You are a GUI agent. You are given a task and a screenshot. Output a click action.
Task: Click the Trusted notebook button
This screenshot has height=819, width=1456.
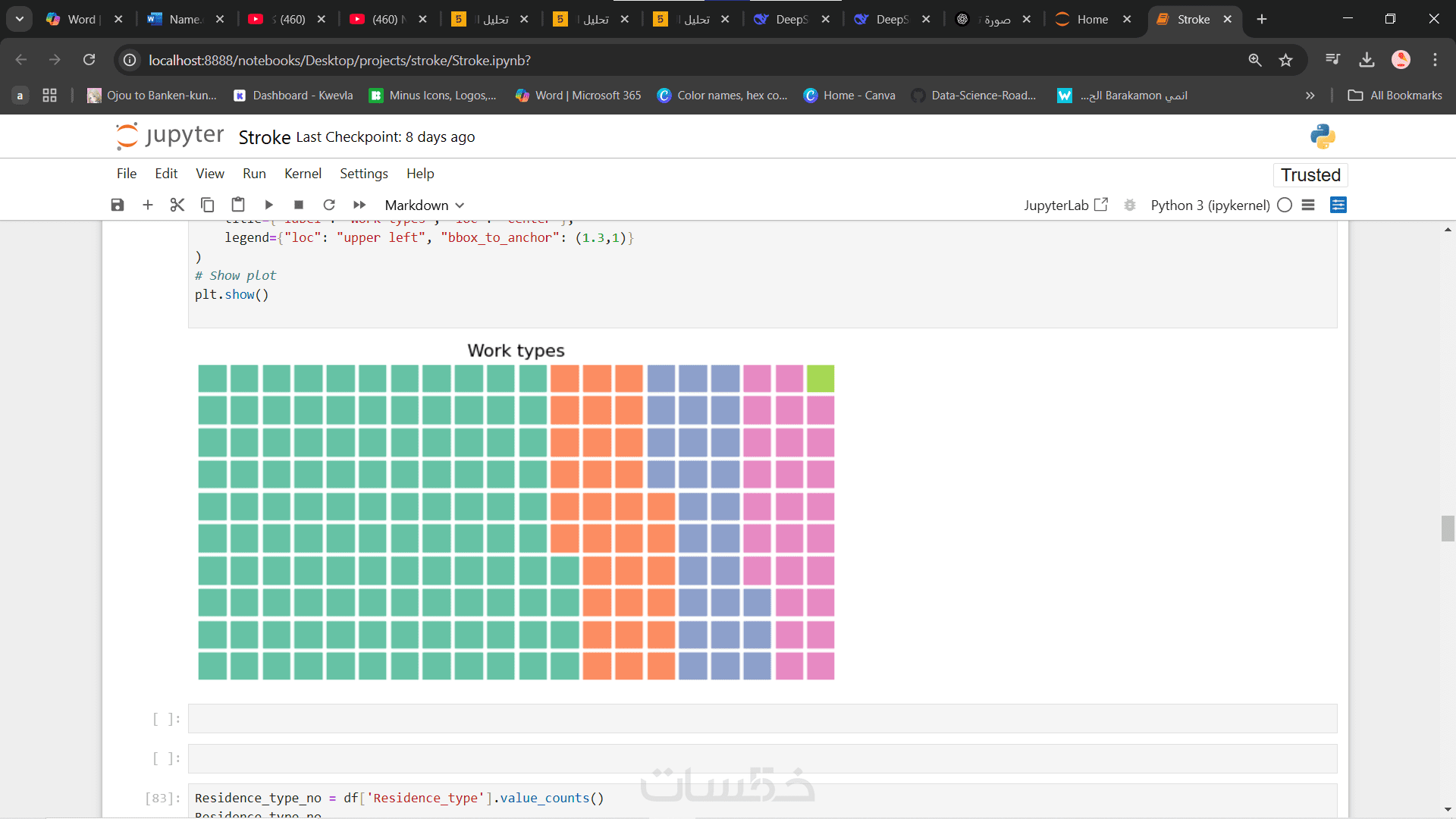[x=1310, y=175]
